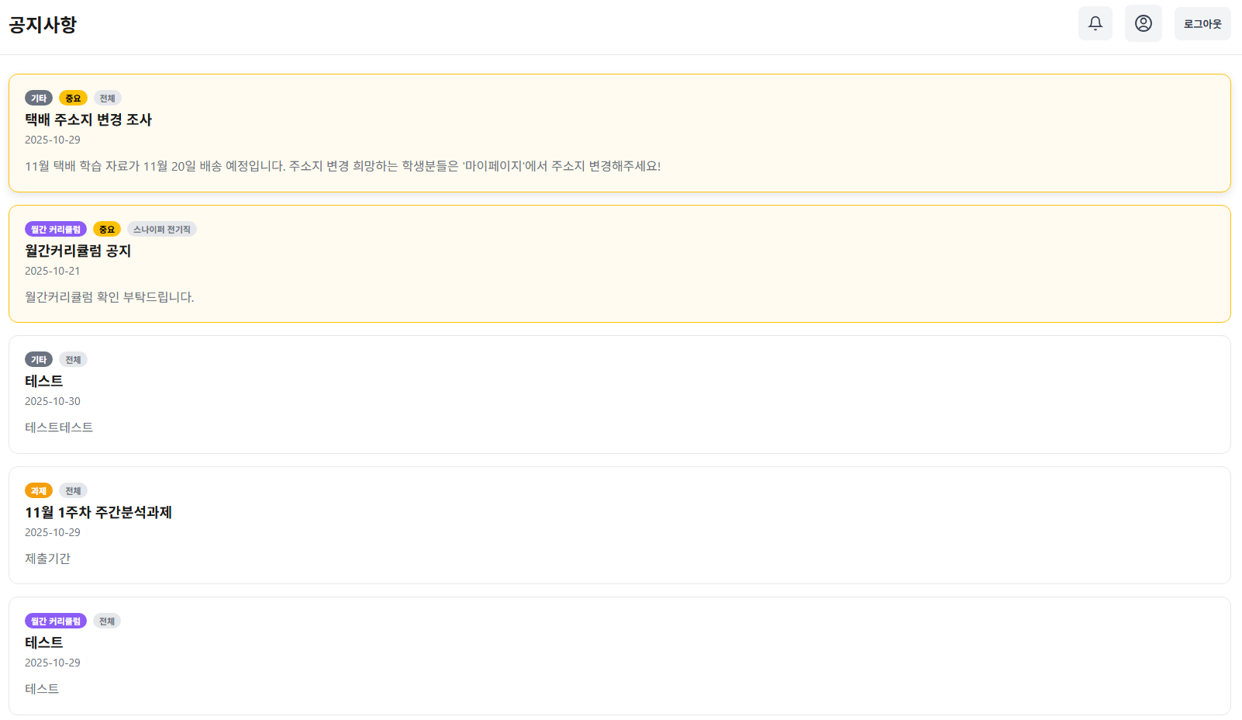
Task: Open the 테스트 notice dated 2025-10-30
Action: pyautogui.click(x=44, y=381)
